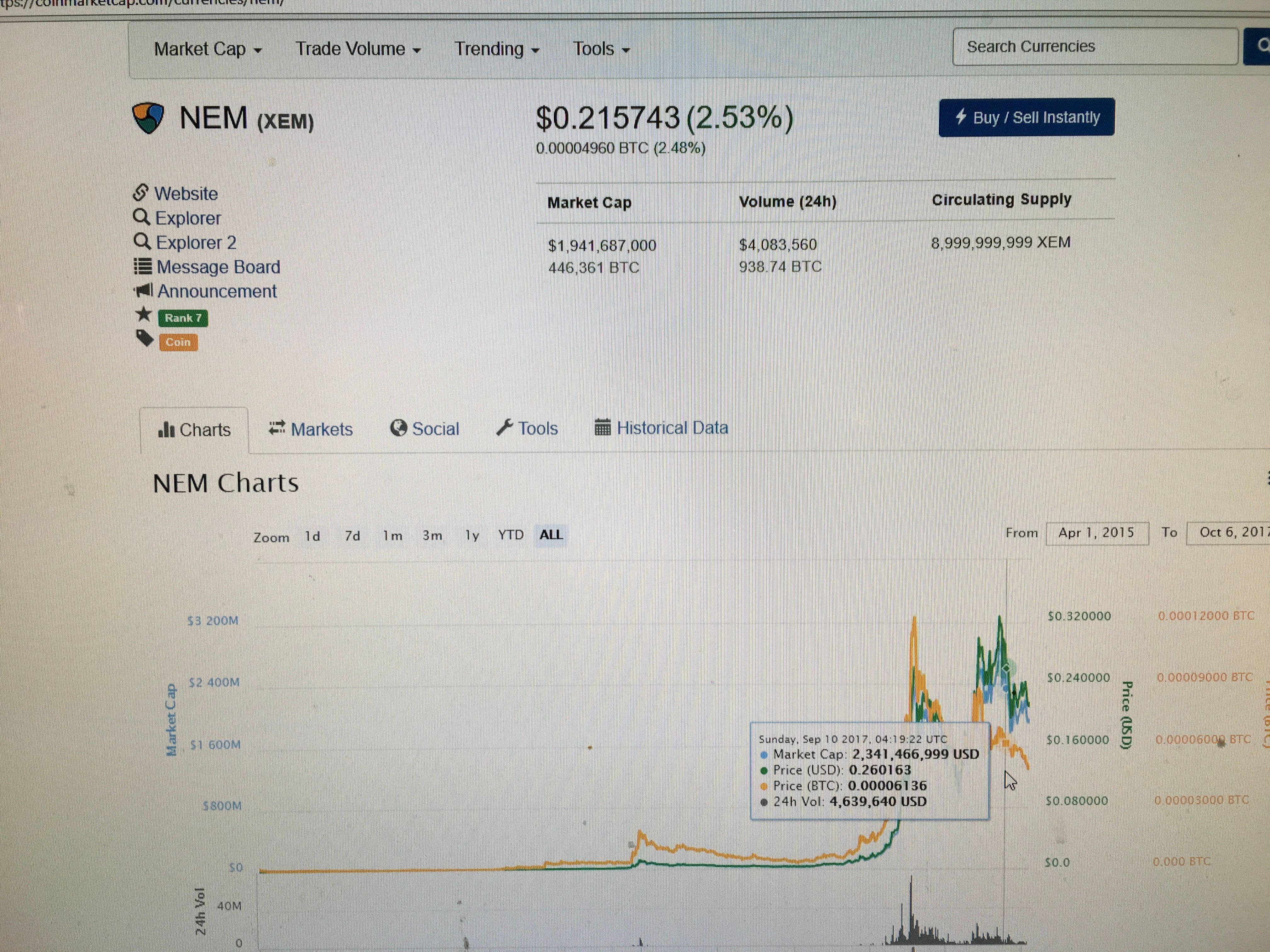Click the 446,361 BTC market cap
This screenshot has width=1270, height=952.
[x=594, y=268]
